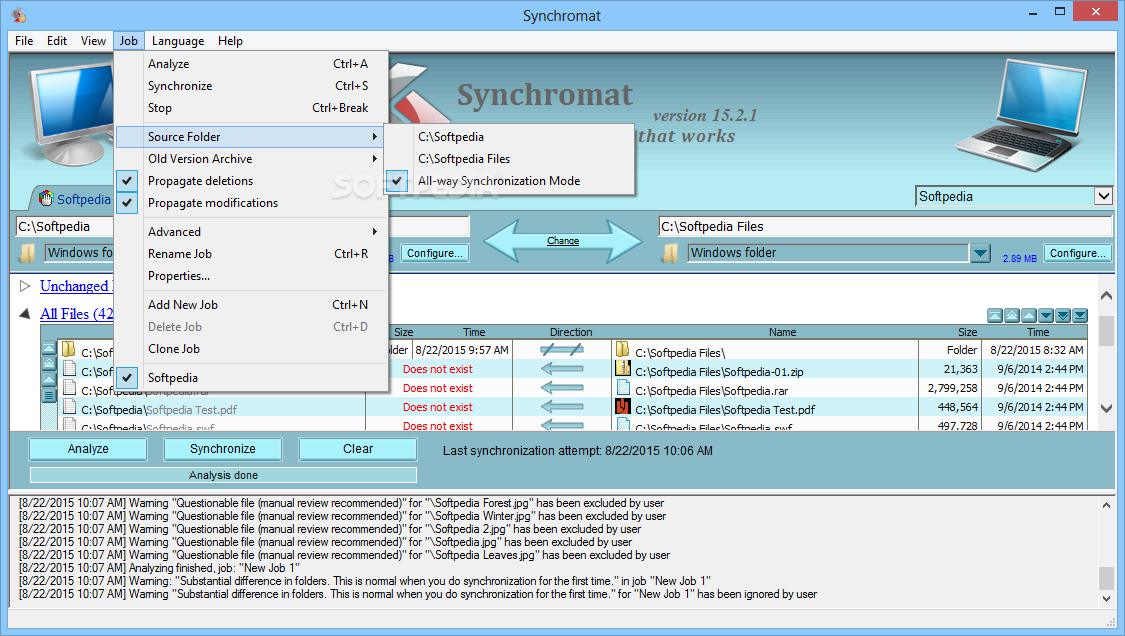This screenshot has height=636, width=1125.
Task: Open the View menu
Action: pos(93,41)
